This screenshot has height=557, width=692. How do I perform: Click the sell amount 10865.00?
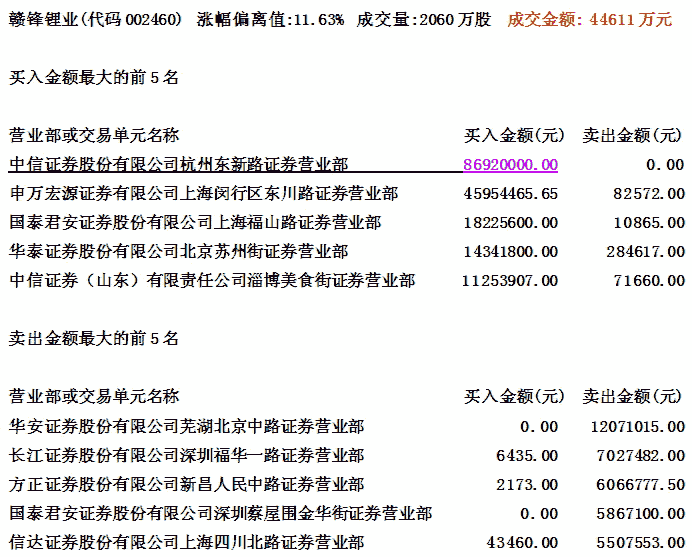[x=649, y=223]
